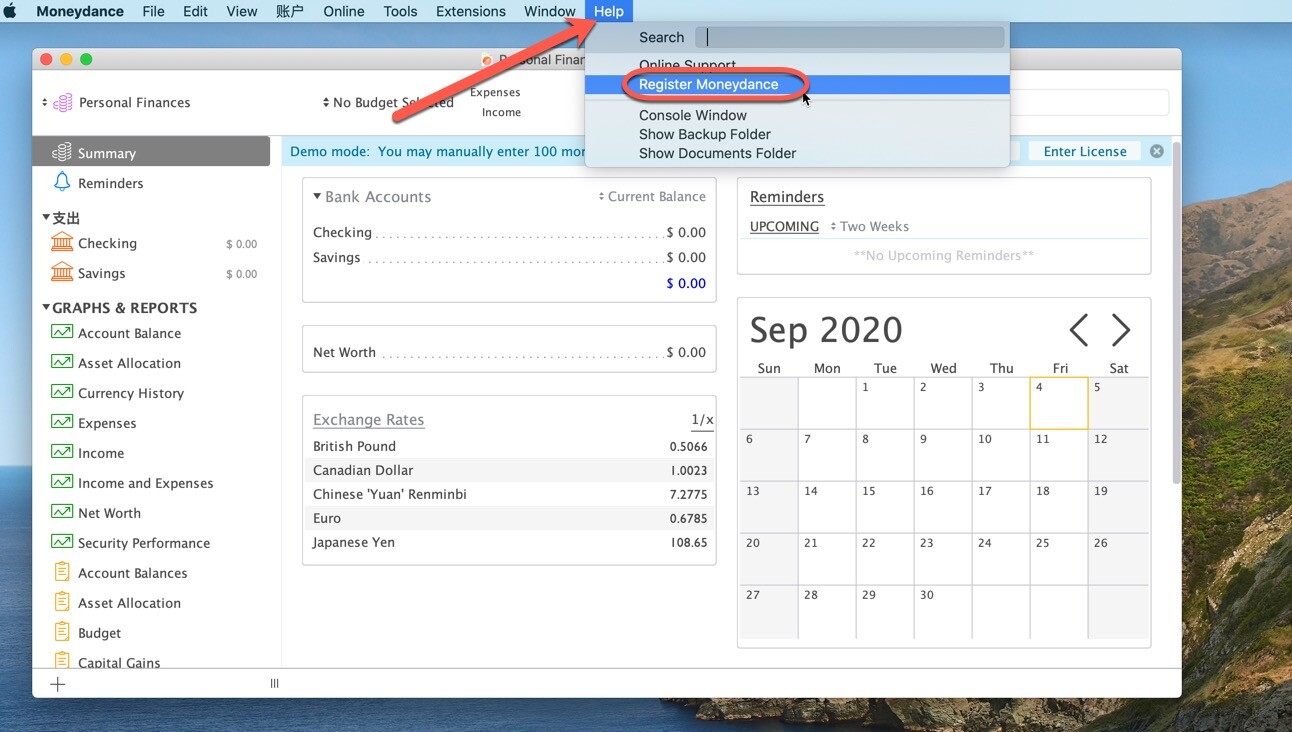Go to previous month with left arrow
Screen dimensions: 1292x732
pos(1078,330)
